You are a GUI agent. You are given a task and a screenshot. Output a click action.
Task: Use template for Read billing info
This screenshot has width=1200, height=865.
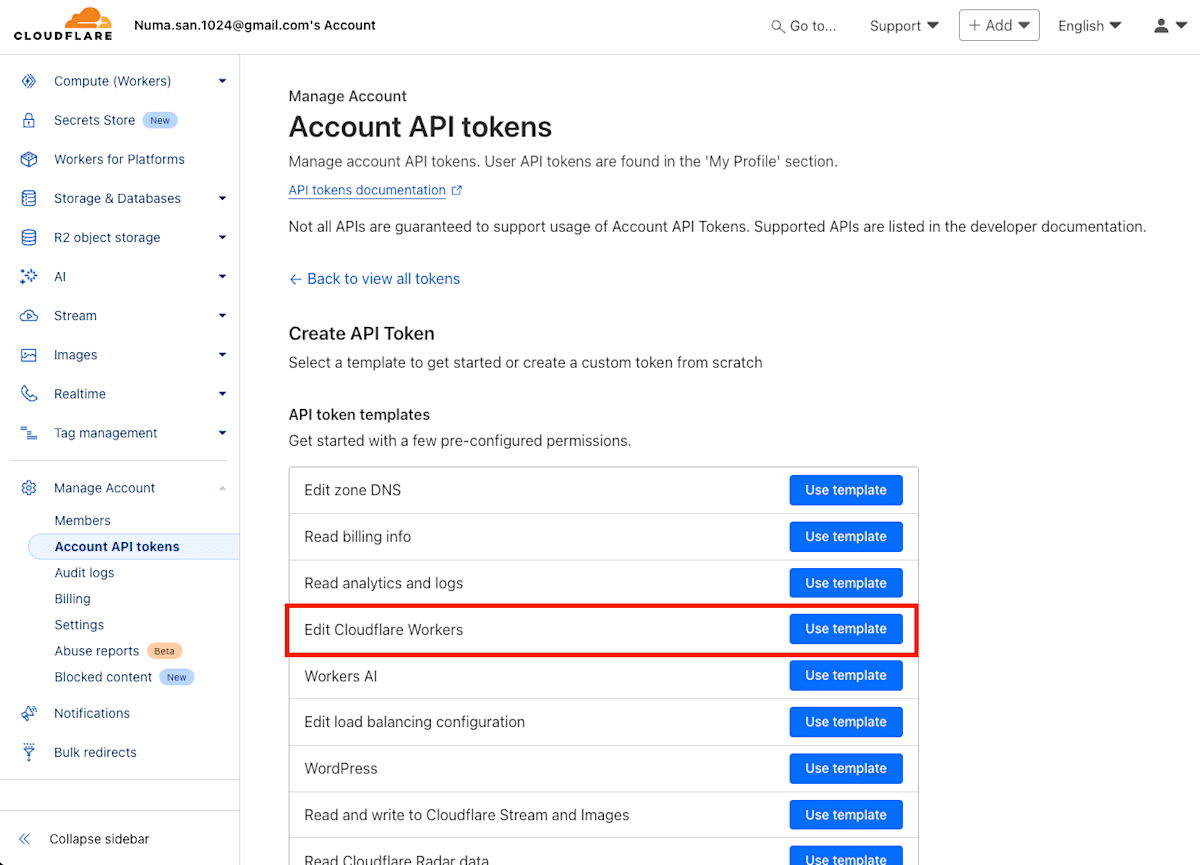coord(846,536)
